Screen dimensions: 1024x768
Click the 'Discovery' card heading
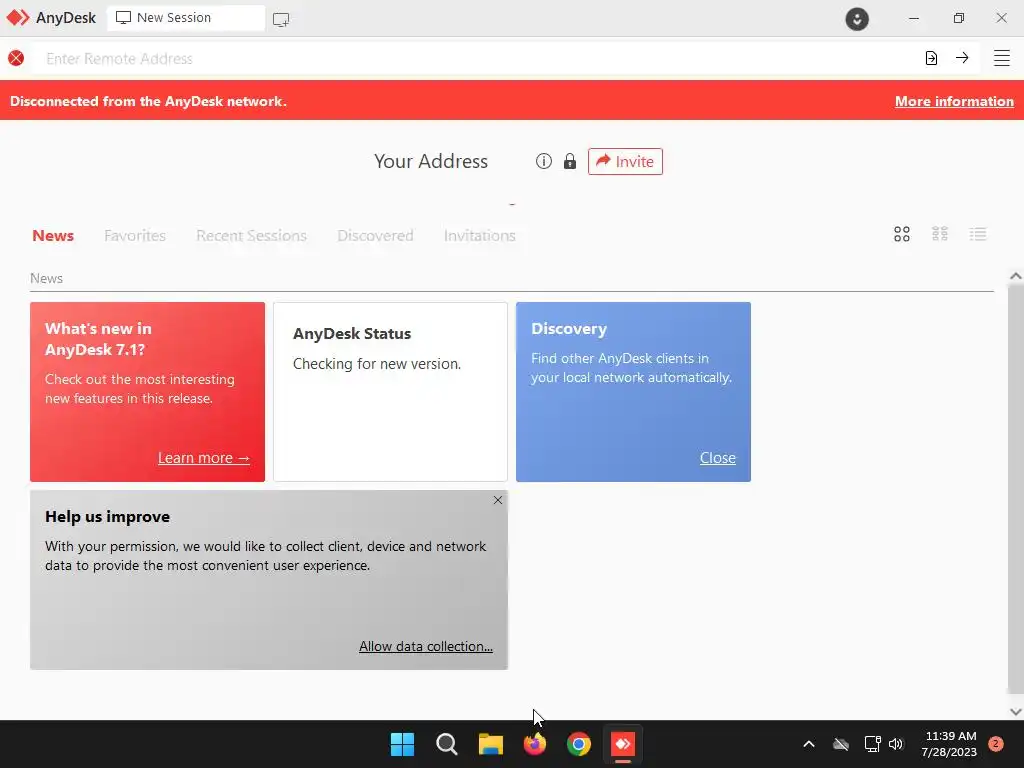coord(569,328)
